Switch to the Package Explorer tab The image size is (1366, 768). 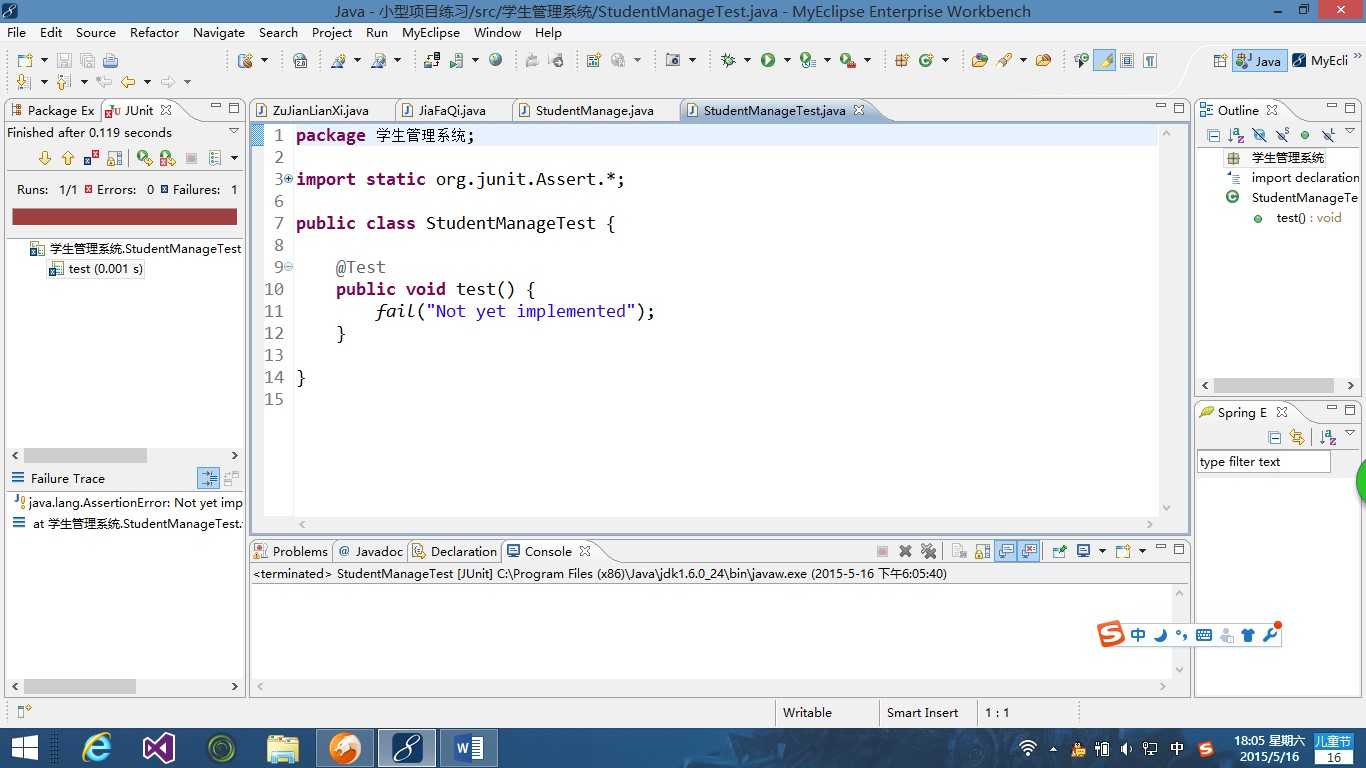(x=52, y=110)
